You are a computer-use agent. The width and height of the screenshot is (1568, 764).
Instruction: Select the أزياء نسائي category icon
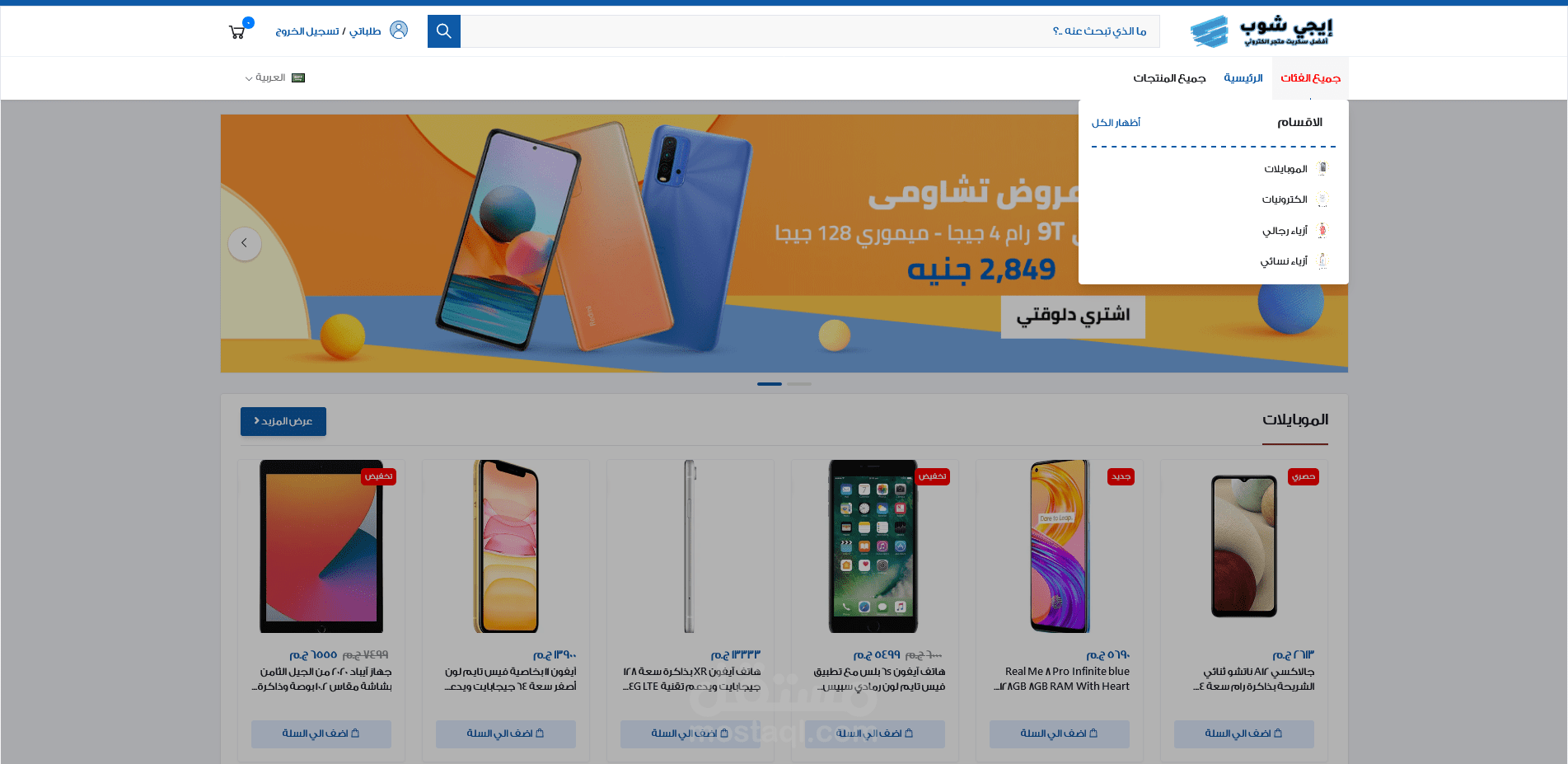(1322, 261)
